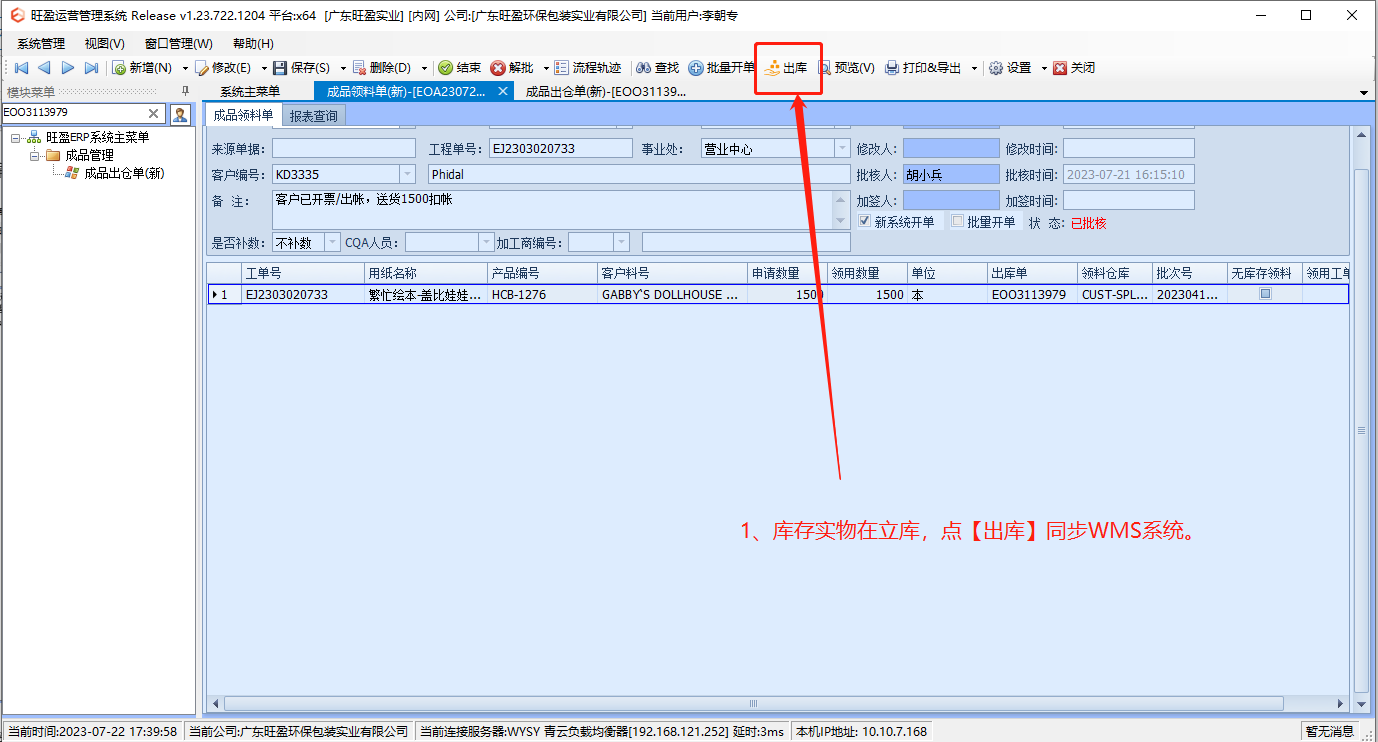This screenshot has width=1378, height=742.
Task: Go to the next record arrow
Action: 68,68
